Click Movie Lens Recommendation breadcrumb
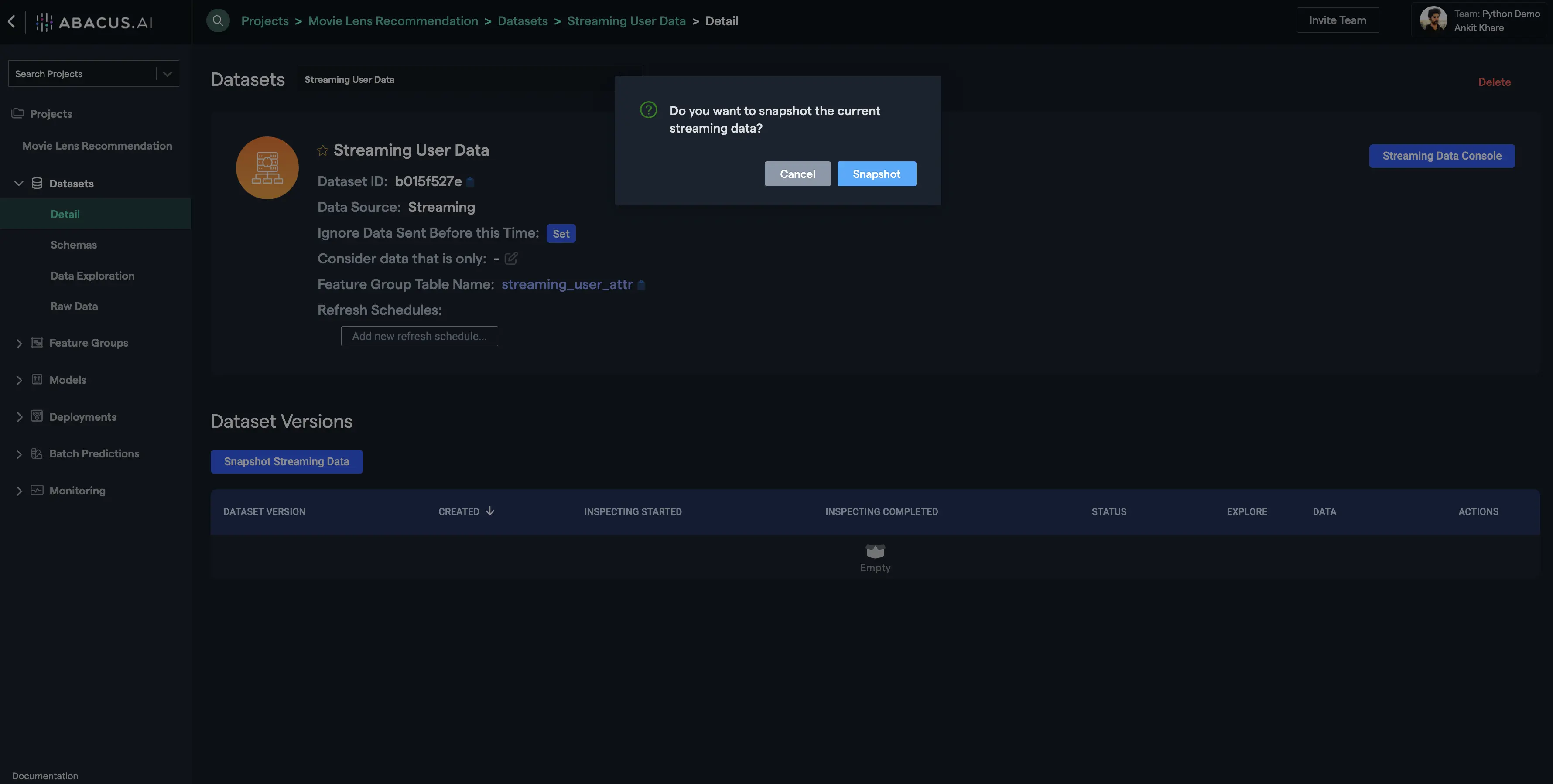This screenshot has width=1553, height=784. pyautogui.click(x=393, y=21)
